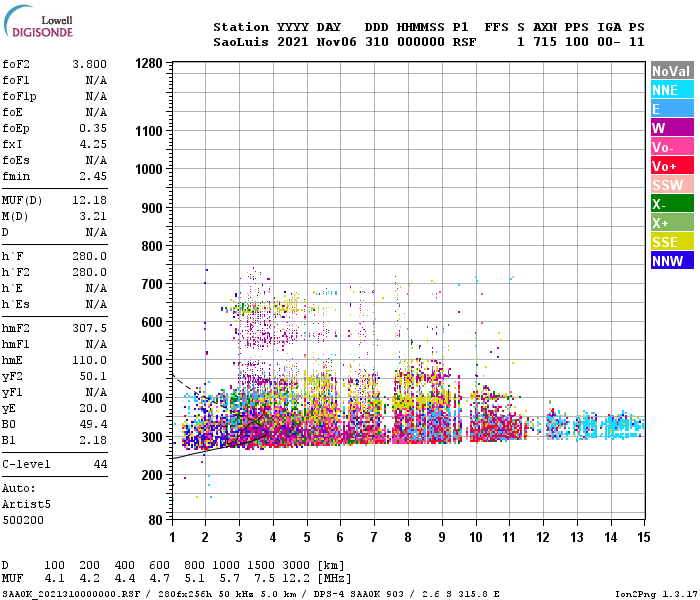Click the B0 value 49.4
The width and height of the screenshot is (700, 600).
(93, 424)
